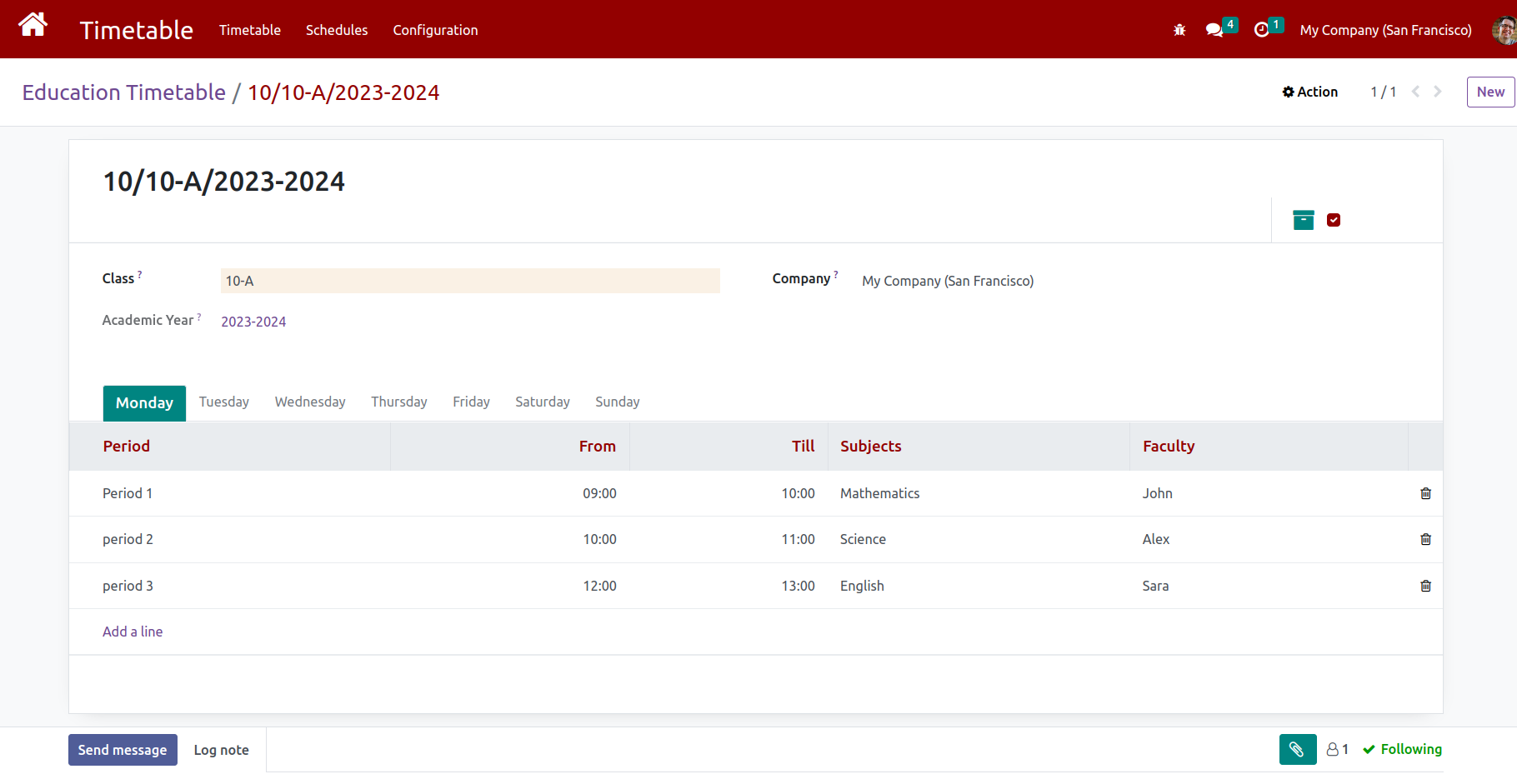
Task: Click the teal archive box stat icon
Action: click(1303, 219)
